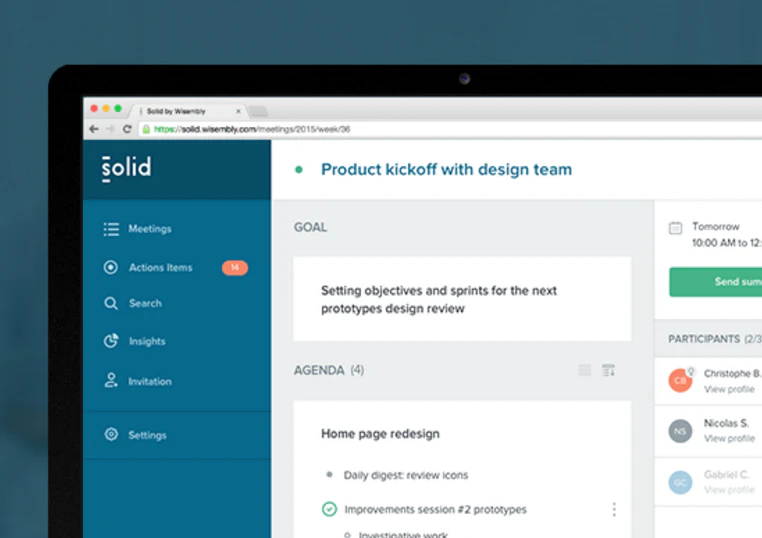
Task: Click the Search magnifier icon
Action: pos(111,303)
